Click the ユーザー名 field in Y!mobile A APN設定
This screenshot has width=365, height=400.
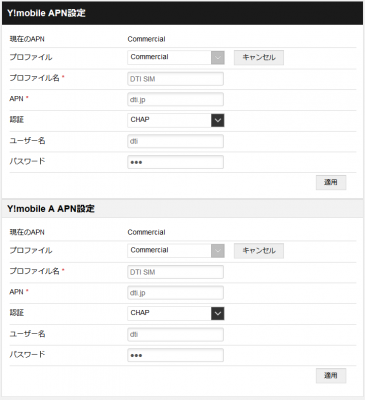click(175, 334)
